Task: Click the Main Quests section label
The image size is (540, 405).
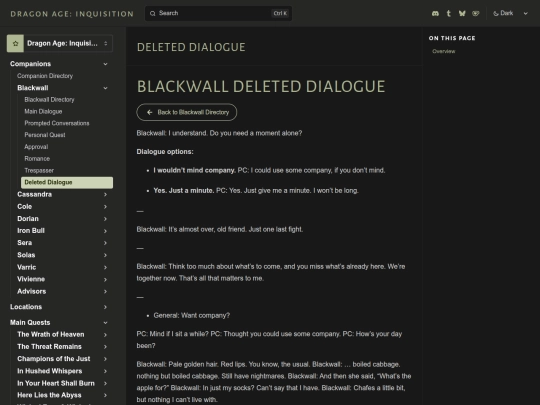Action: pyautogui.click(x=30, y=323)
